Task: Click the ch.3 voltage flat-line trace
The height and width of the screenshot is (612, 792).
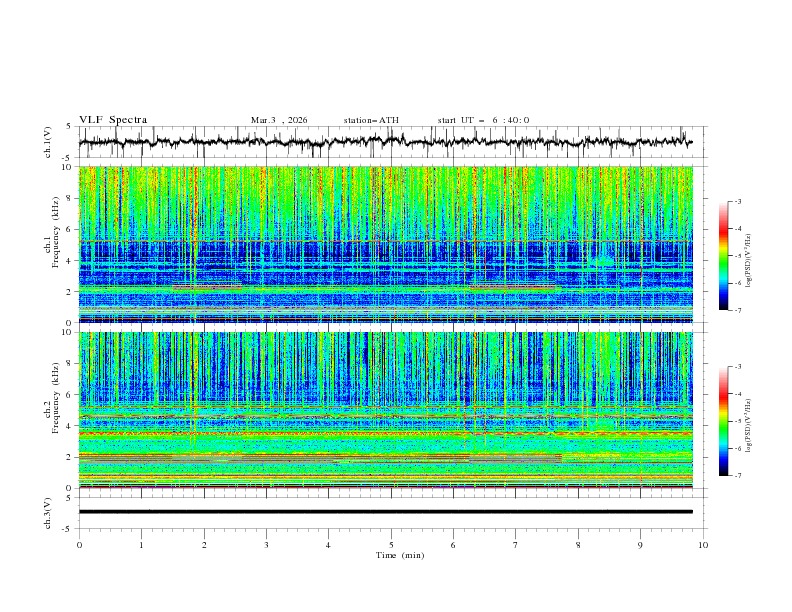Action: coord(390,511)
